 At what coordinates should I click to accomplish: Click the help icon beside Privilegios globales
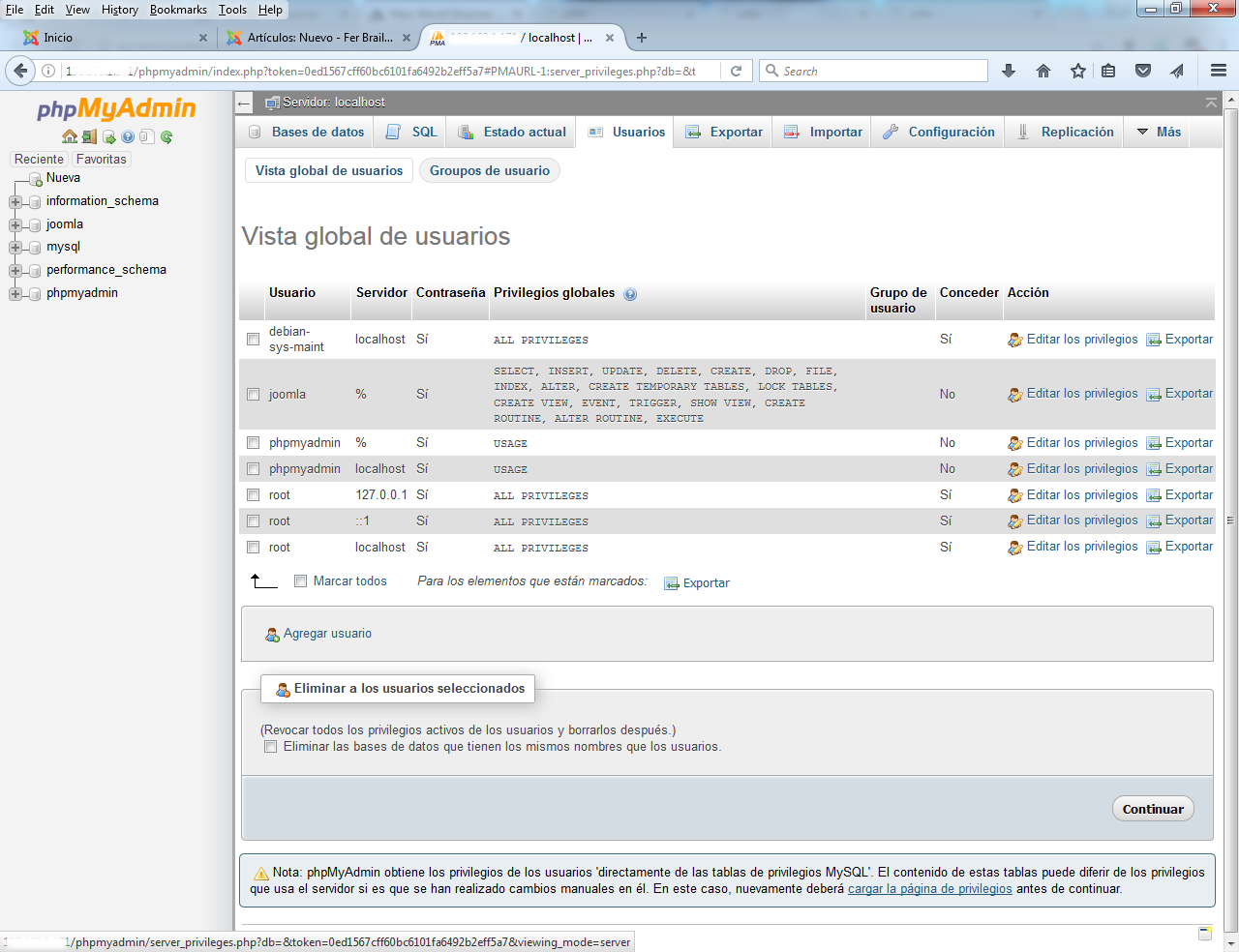click(x=630, y=294)
